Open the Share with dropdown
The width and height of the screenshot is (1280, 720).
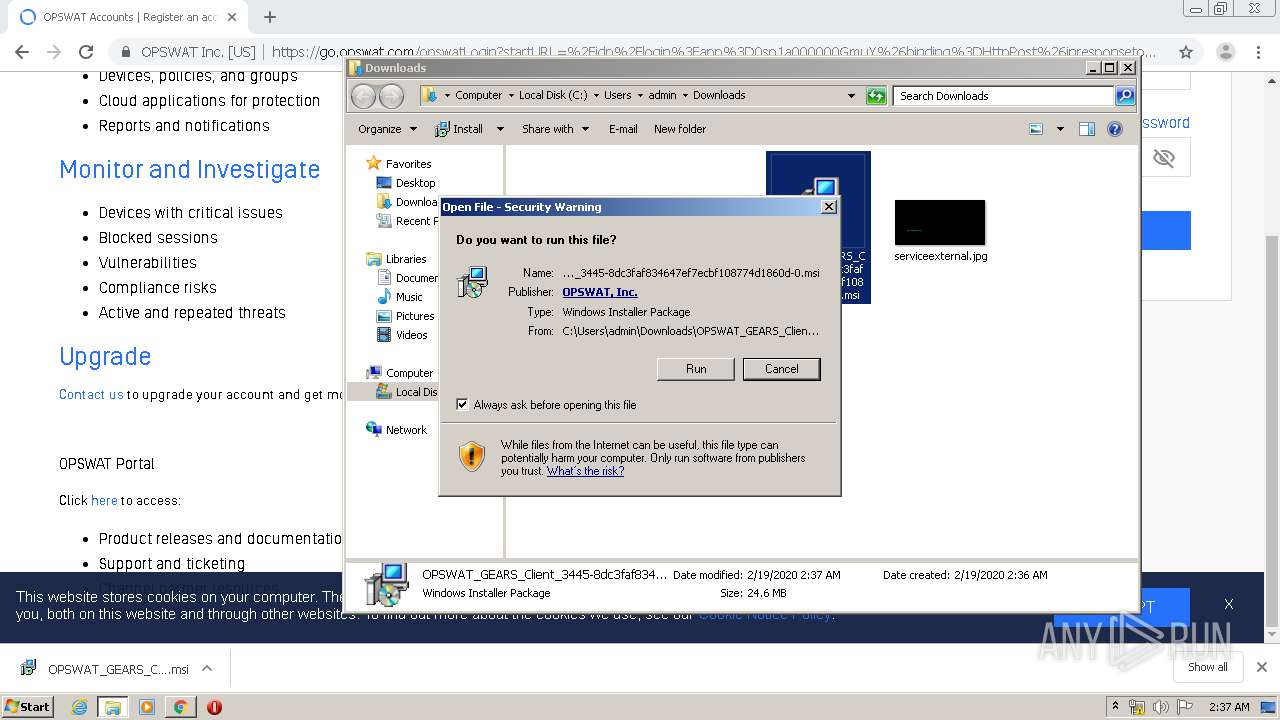pyautogui.click(x=556, y=129)
